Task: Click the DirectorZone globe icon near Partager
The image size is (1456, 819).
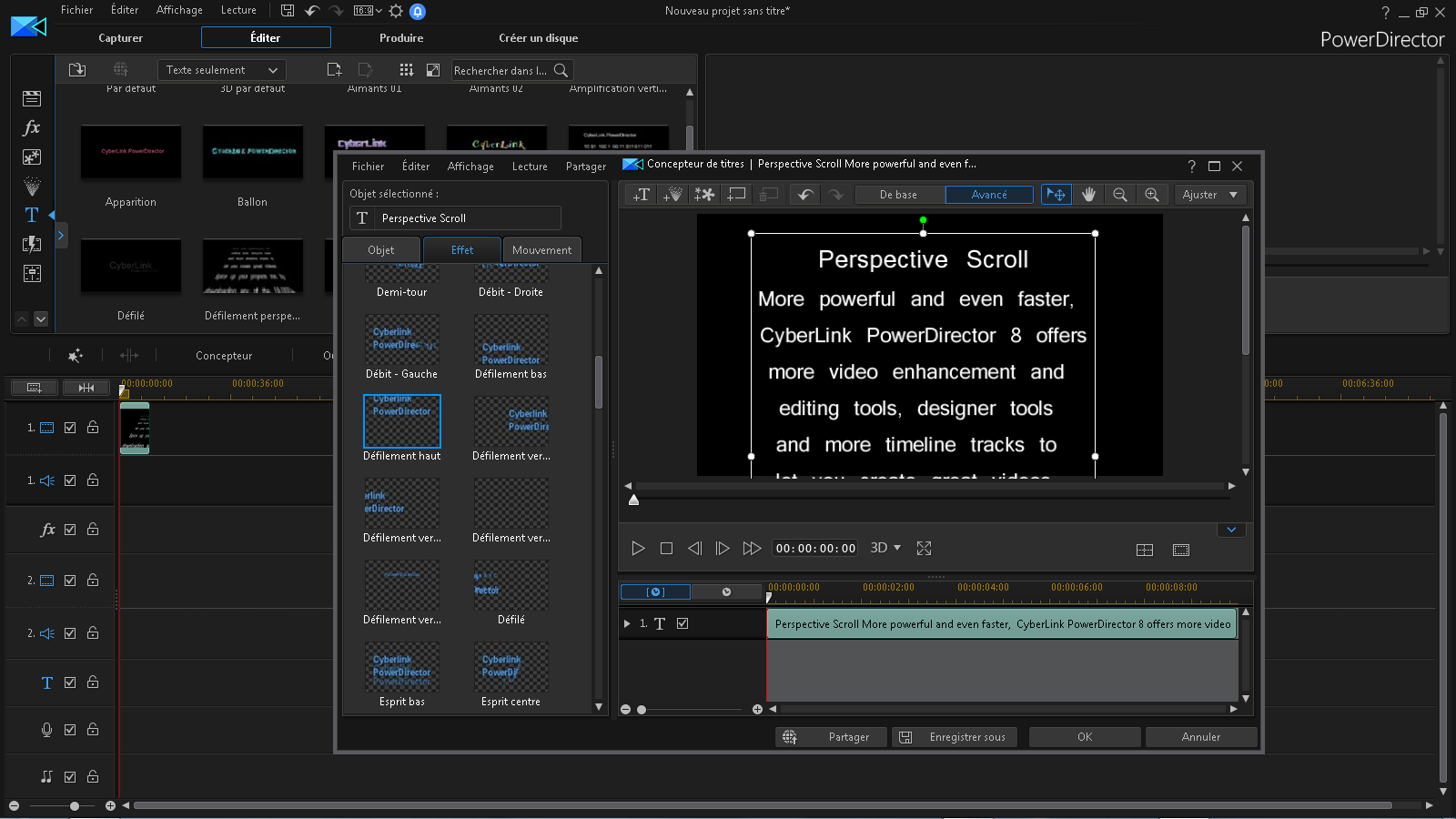Action: 790,737
